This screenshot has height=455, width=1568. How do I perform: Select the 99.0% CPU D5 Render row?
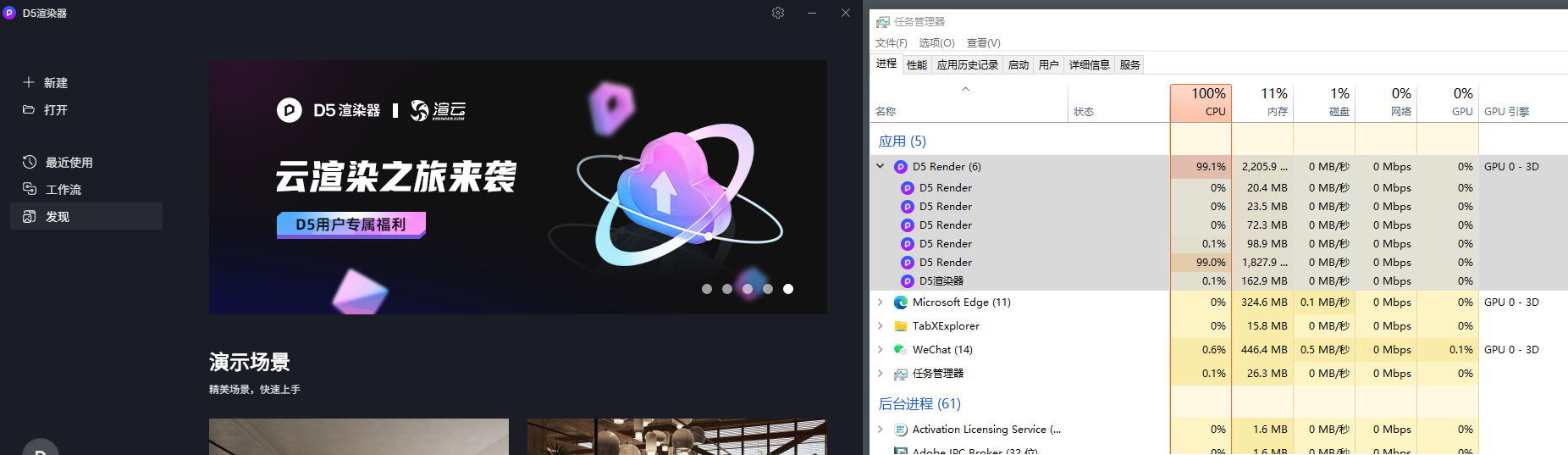(x=1219, y=263)
